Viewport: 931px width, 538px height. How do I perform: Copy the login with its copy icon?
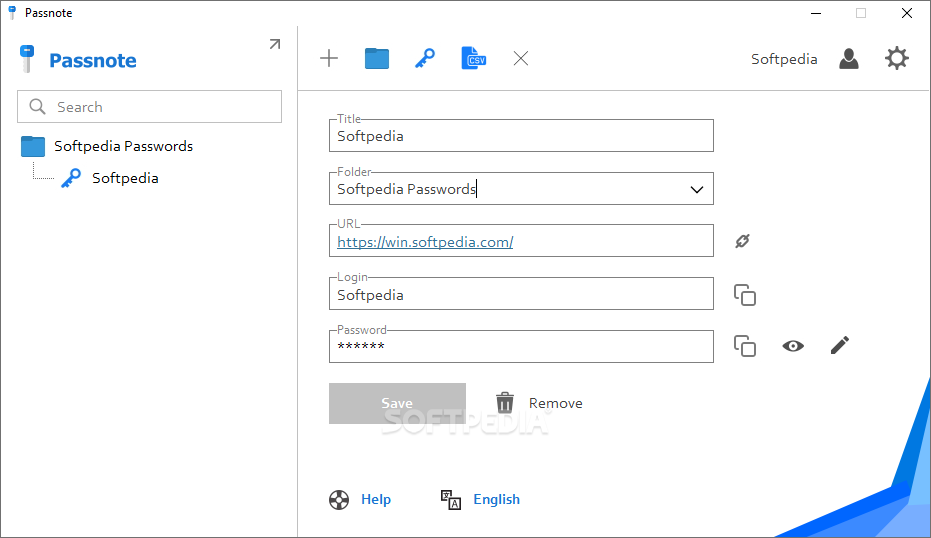[745, 295]
